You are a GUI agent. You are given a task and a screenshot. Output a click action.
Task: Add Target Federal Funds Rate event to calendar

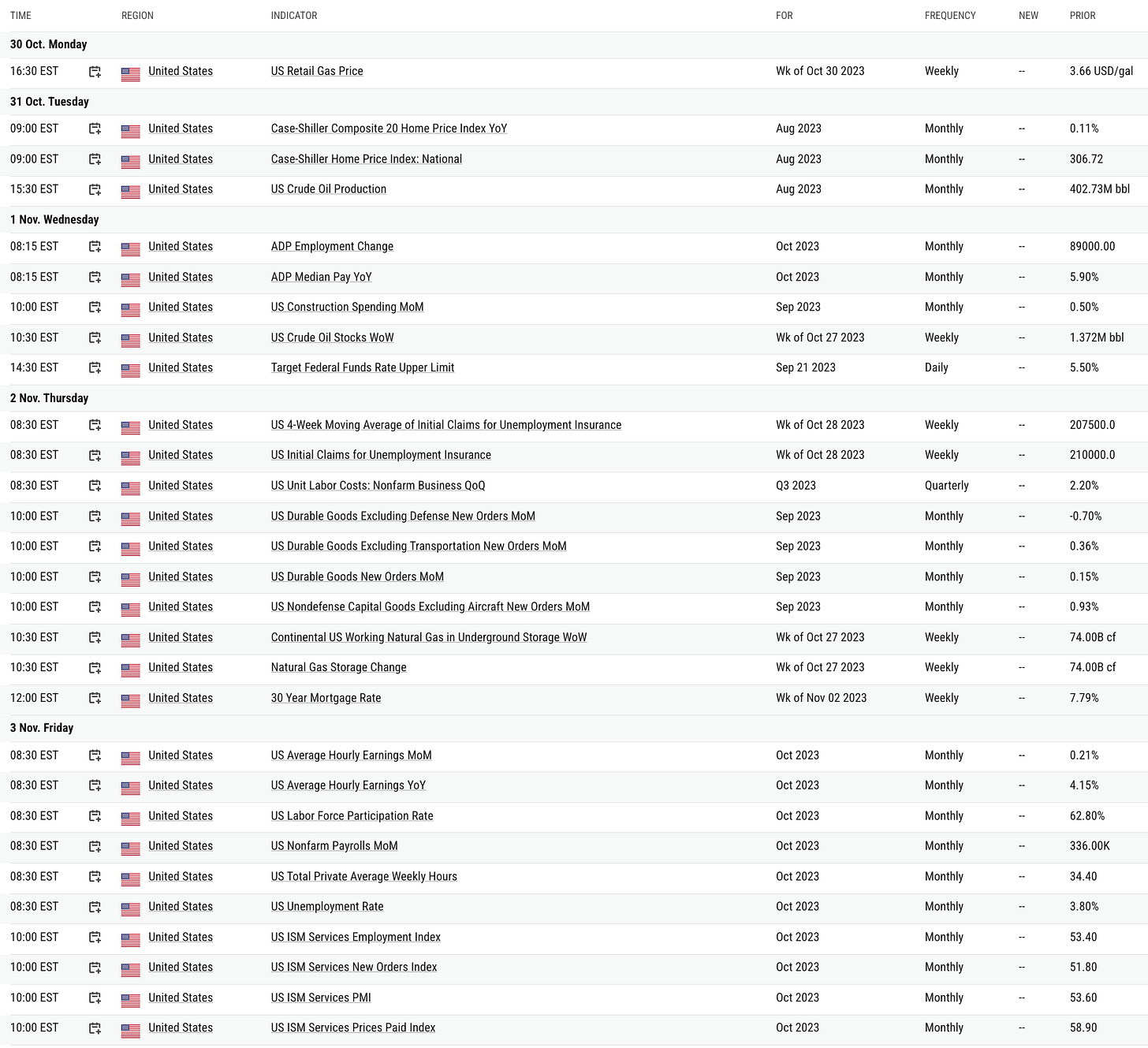[x=95, y=367]
